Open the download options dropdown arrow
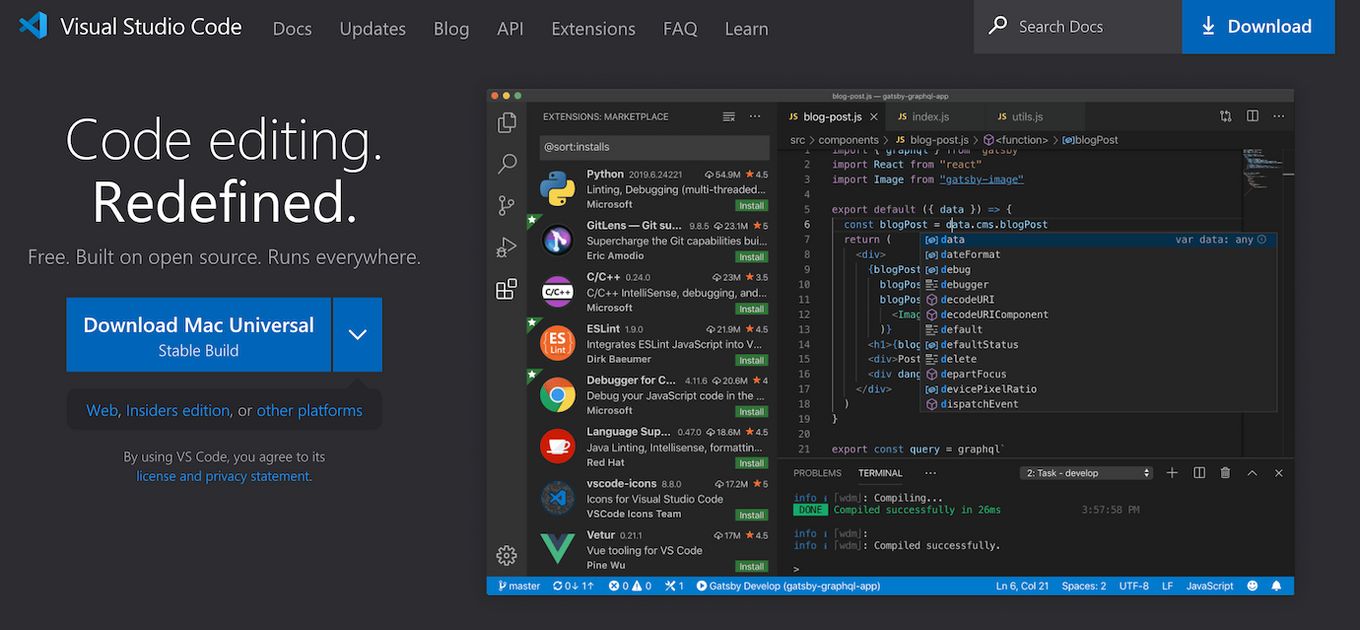The height and width of the screenshot is (630, 1360). pos(357,334)
